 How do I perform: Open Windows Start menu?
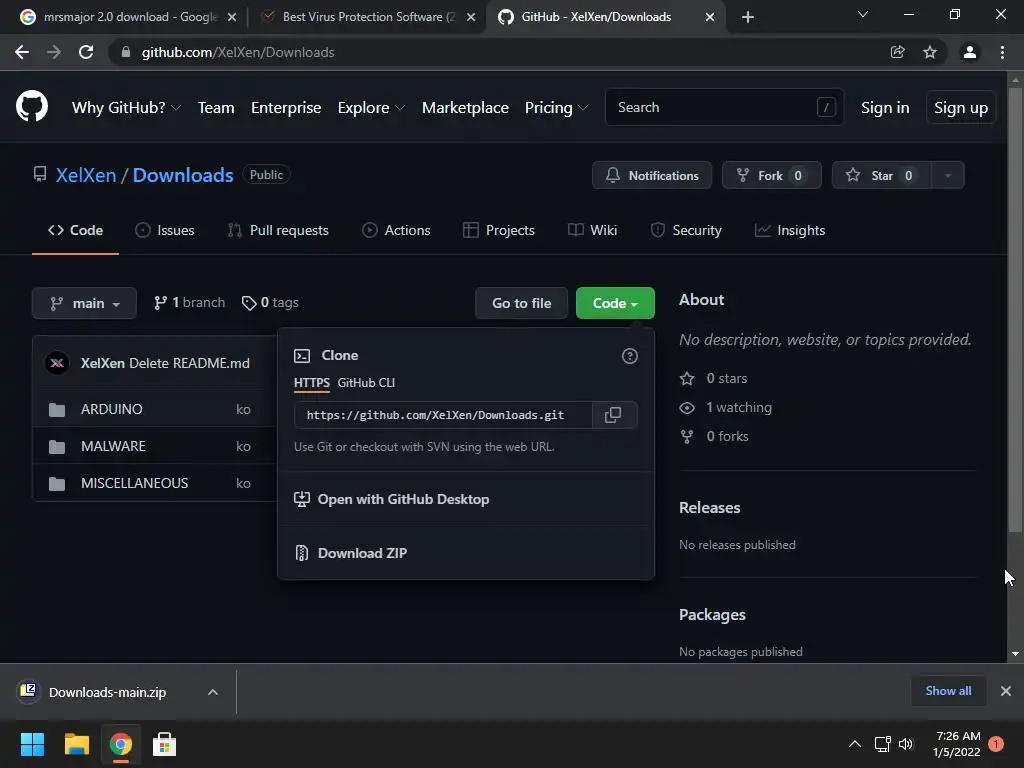[x=32, y=744]
